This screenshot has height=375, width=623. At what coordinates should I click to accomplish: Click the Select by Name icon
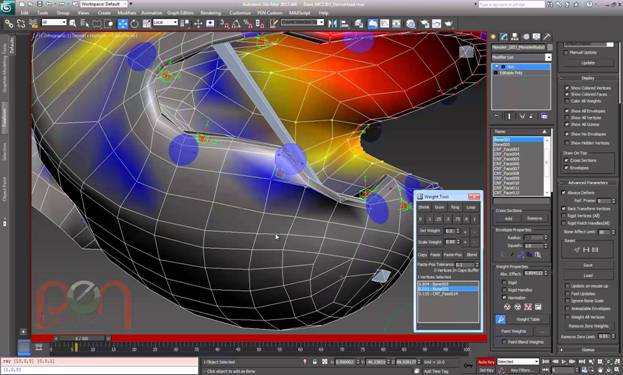tap(85, 24)
